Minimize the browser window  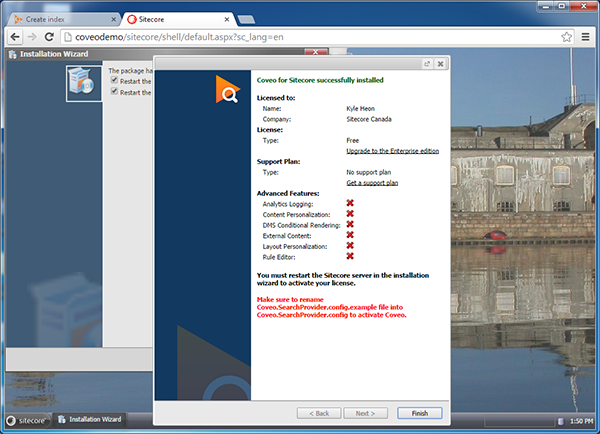(546, 6)
